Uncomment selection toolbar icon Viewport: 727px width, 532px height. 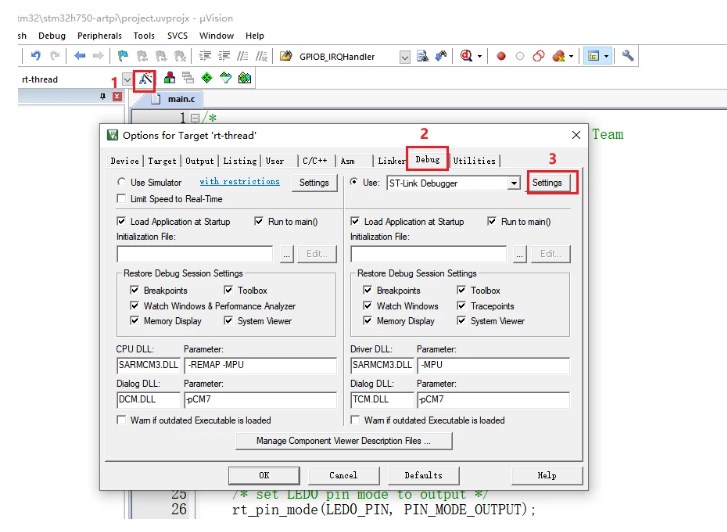(261, 56)
